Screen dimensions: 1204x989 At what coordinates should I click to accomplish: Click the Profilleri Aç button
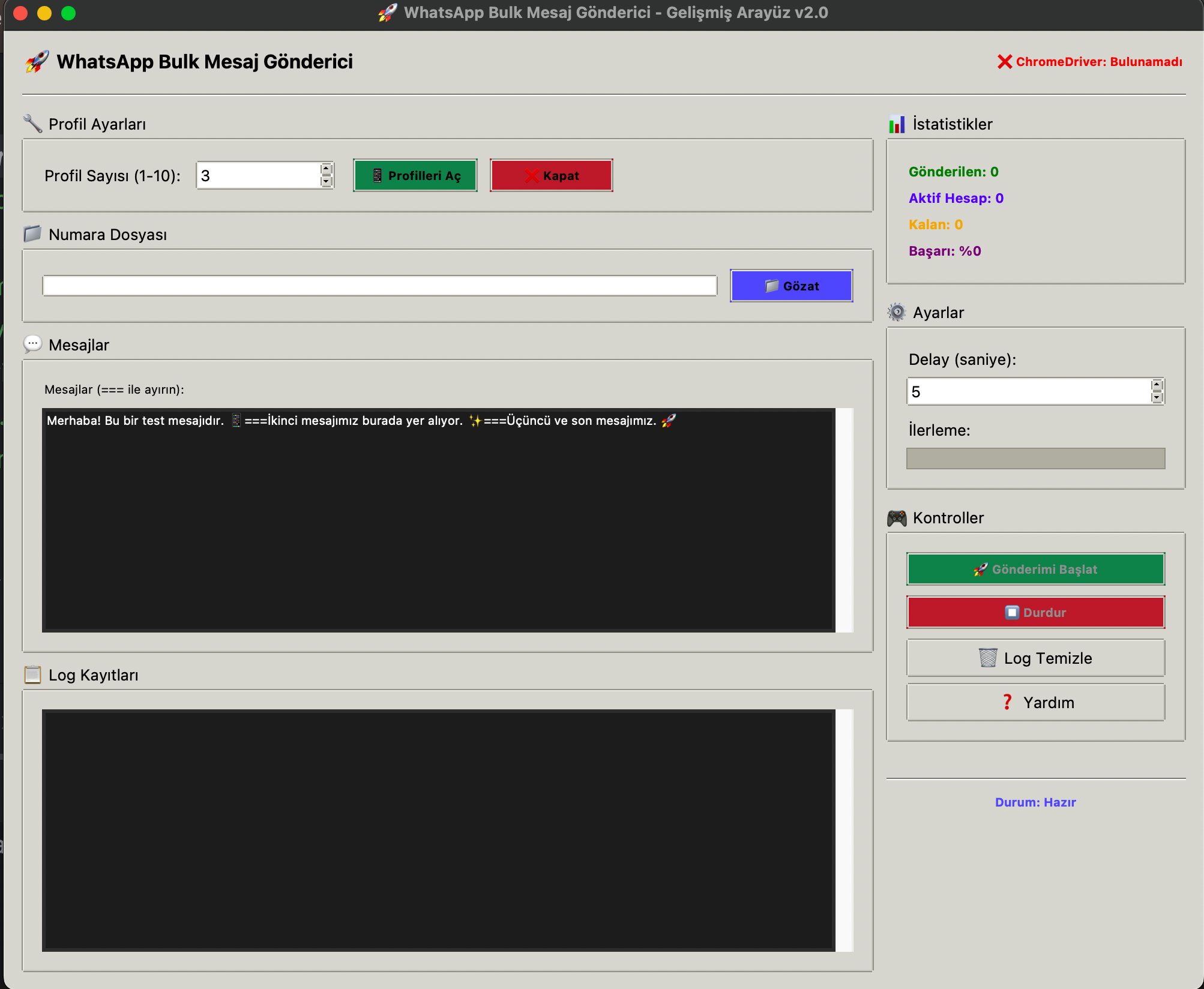click(x=415, y=175)
